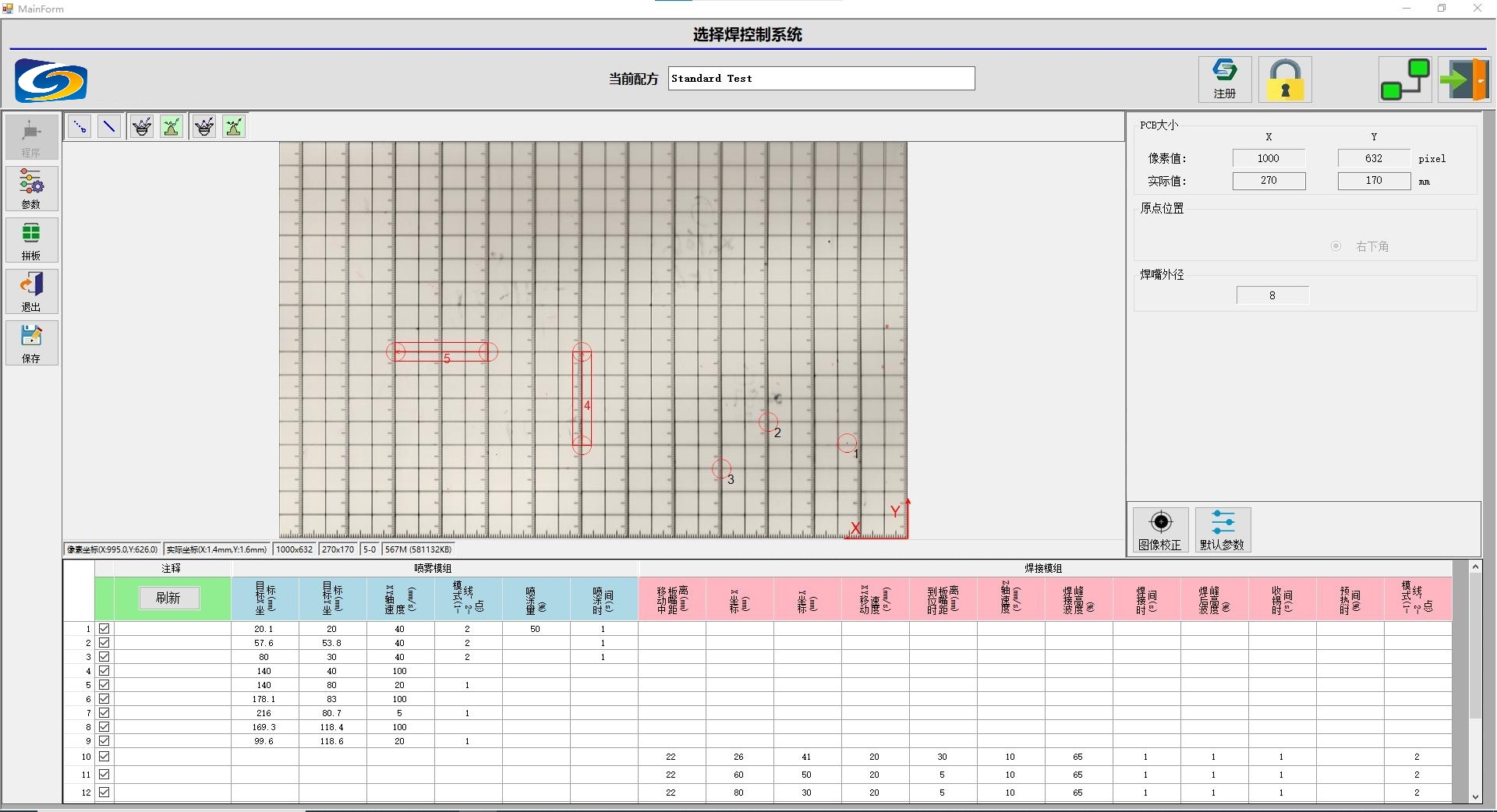1497x812 pixels.
Task: Select the solid line drawing tool
Action: point(110,126)
